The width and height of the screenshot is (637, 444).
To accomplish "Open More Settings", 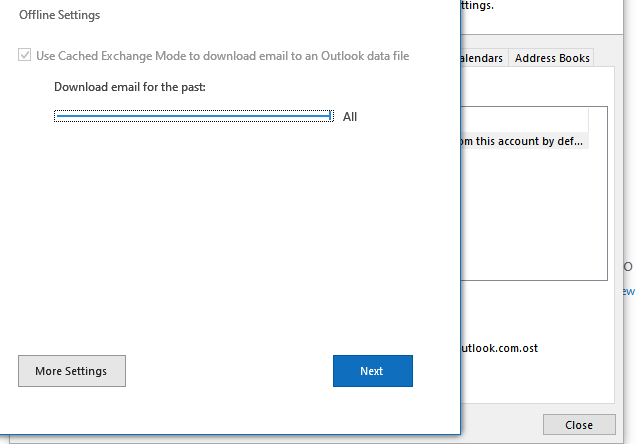I will click(70, 371).
